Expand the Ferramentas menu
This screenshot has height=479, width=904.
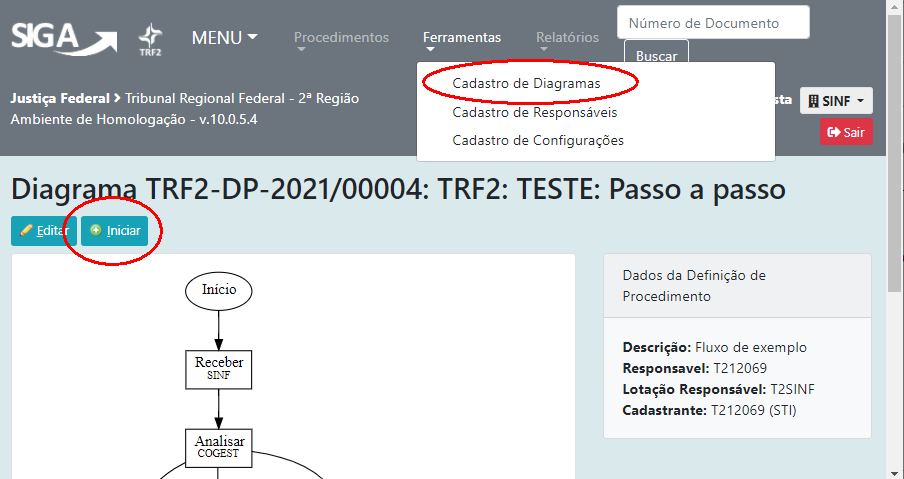(x=461, y=38)
